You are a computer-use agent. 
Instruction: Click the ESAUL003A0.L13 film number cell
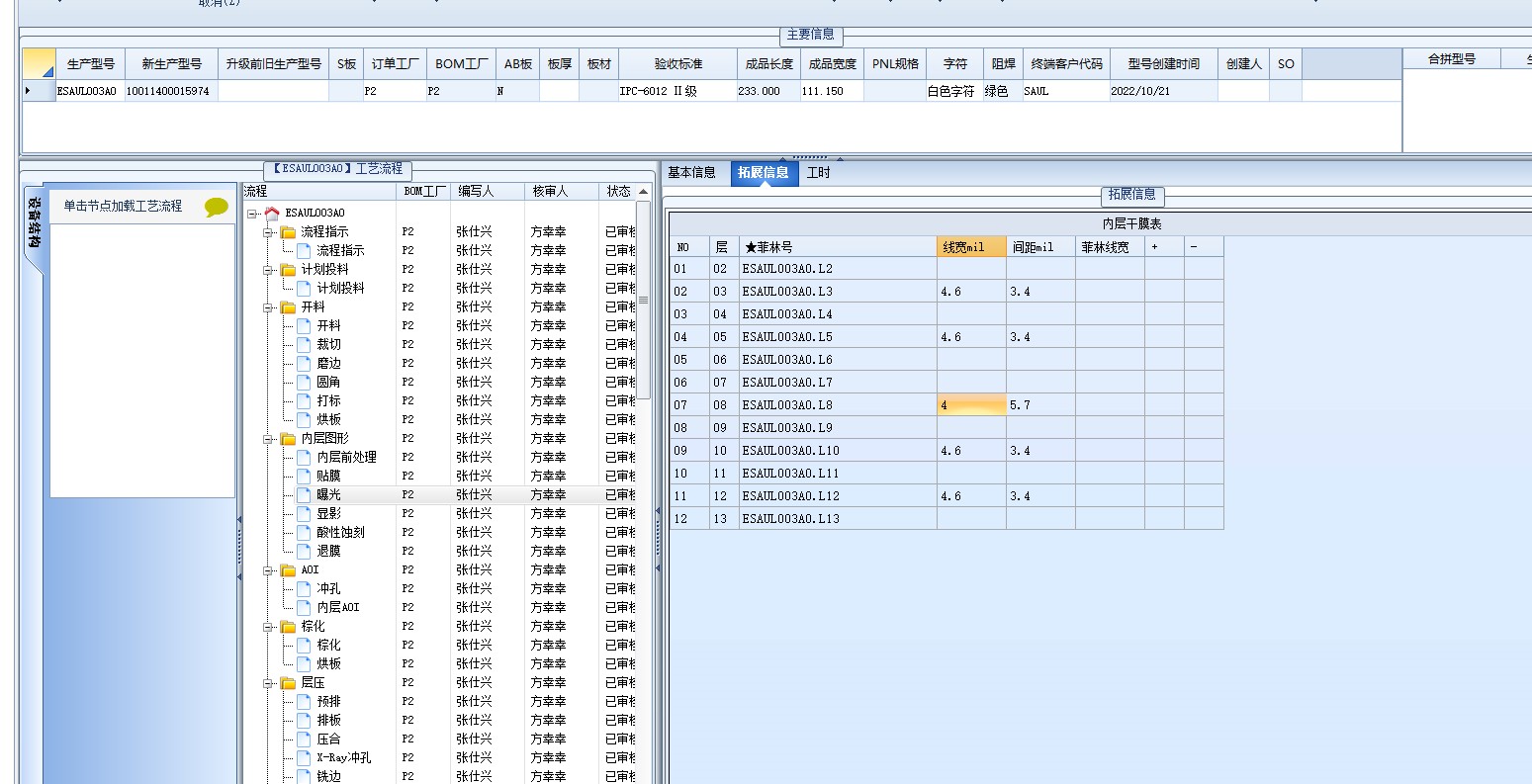click(838, 519)
